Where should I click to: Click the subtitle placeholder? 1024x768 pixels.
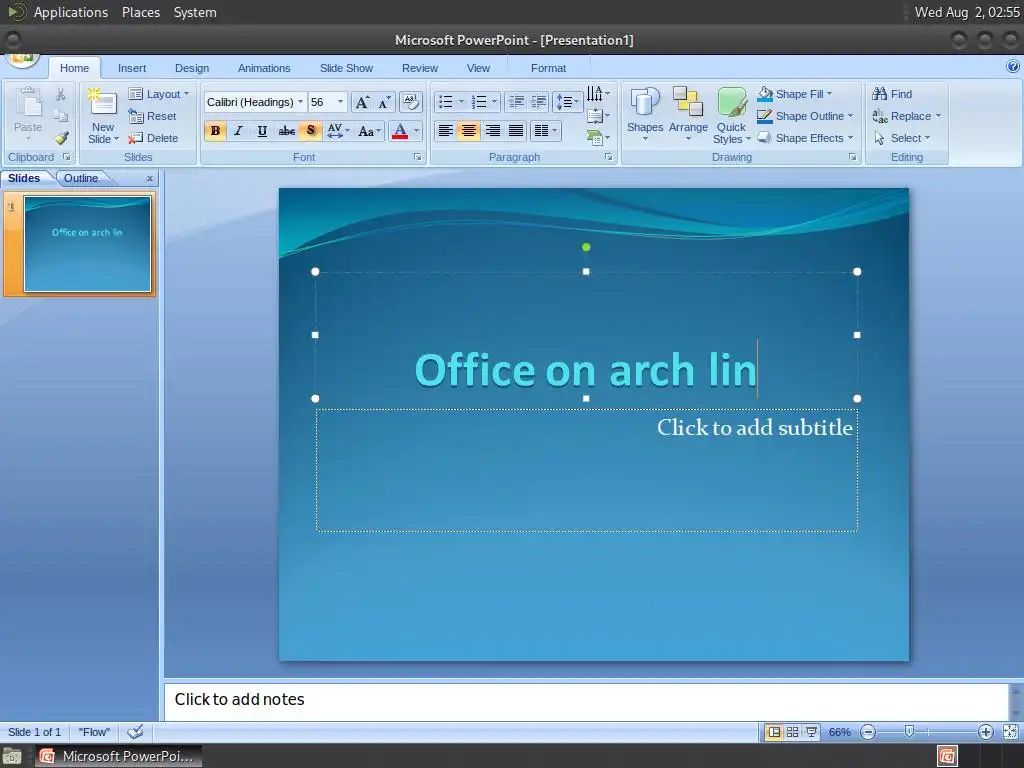tap(587, 470)
